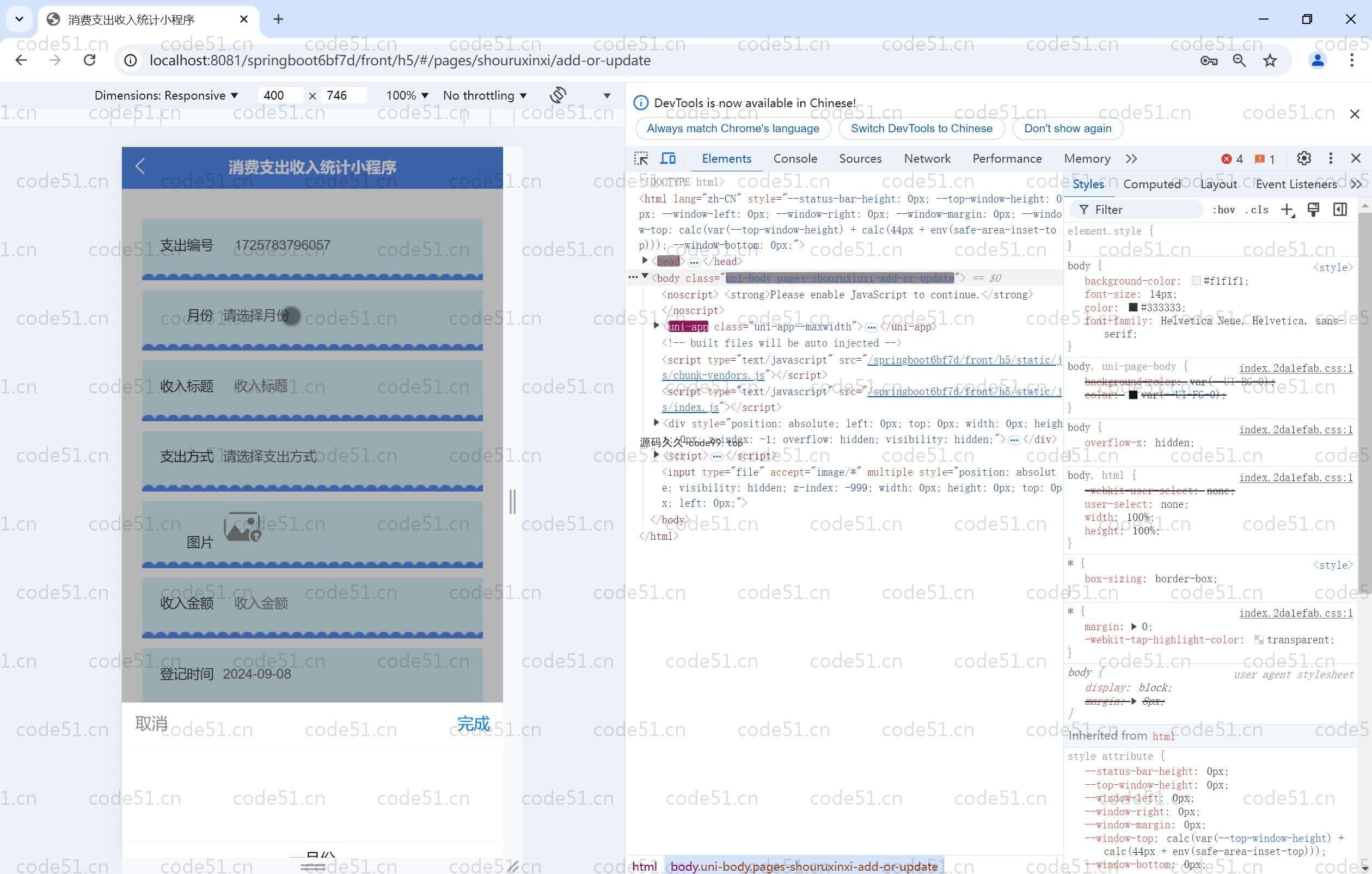The width and height of the screenshot is (1372, 874).
Task: Dismiss the DevTools language infobar
Action: (1355, 114)
